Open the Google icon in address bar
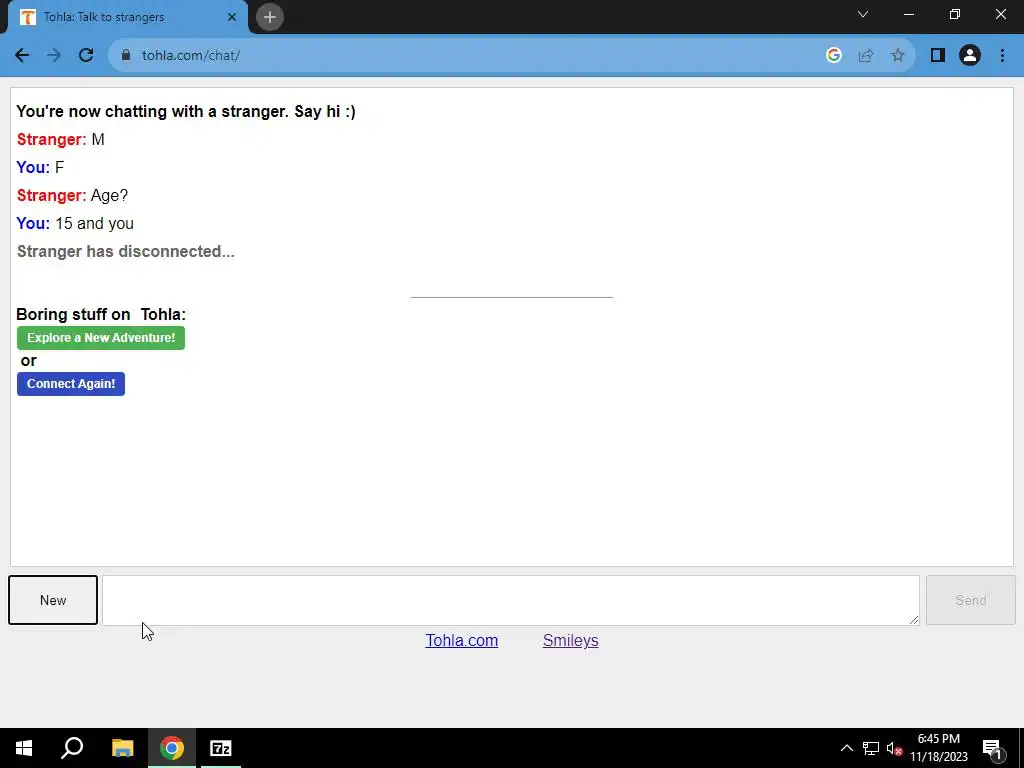The width and height of the screenshot is (1024, 768). click(833, 56)
